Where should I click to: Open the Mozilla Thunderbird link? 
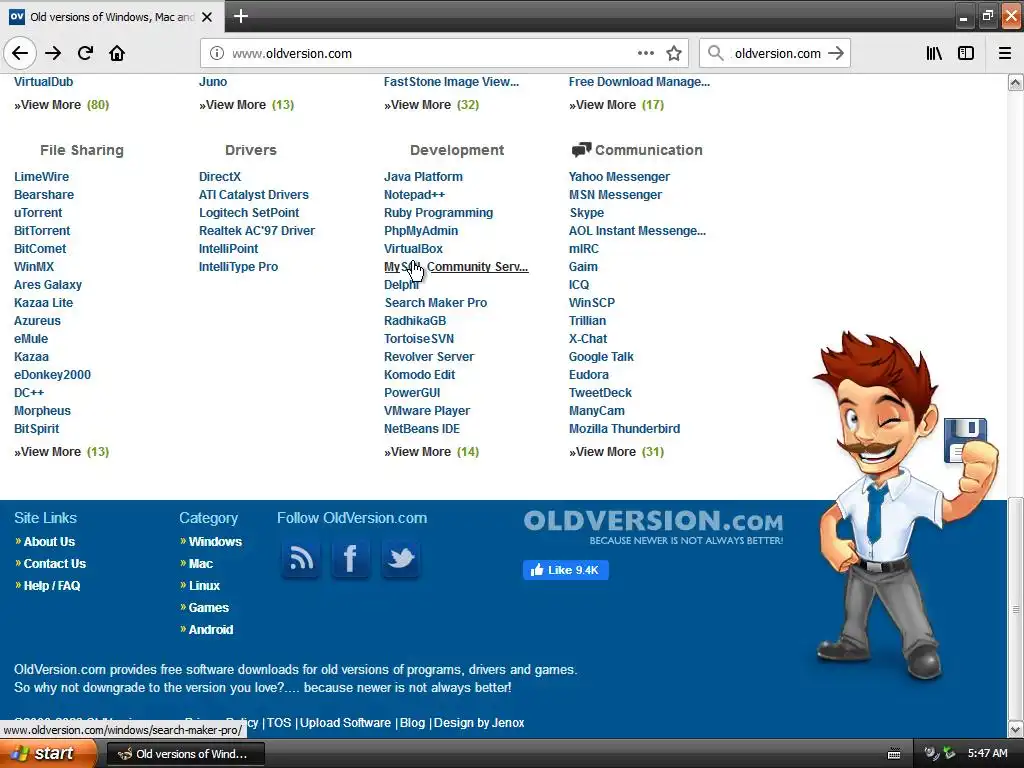coord(624,429)
